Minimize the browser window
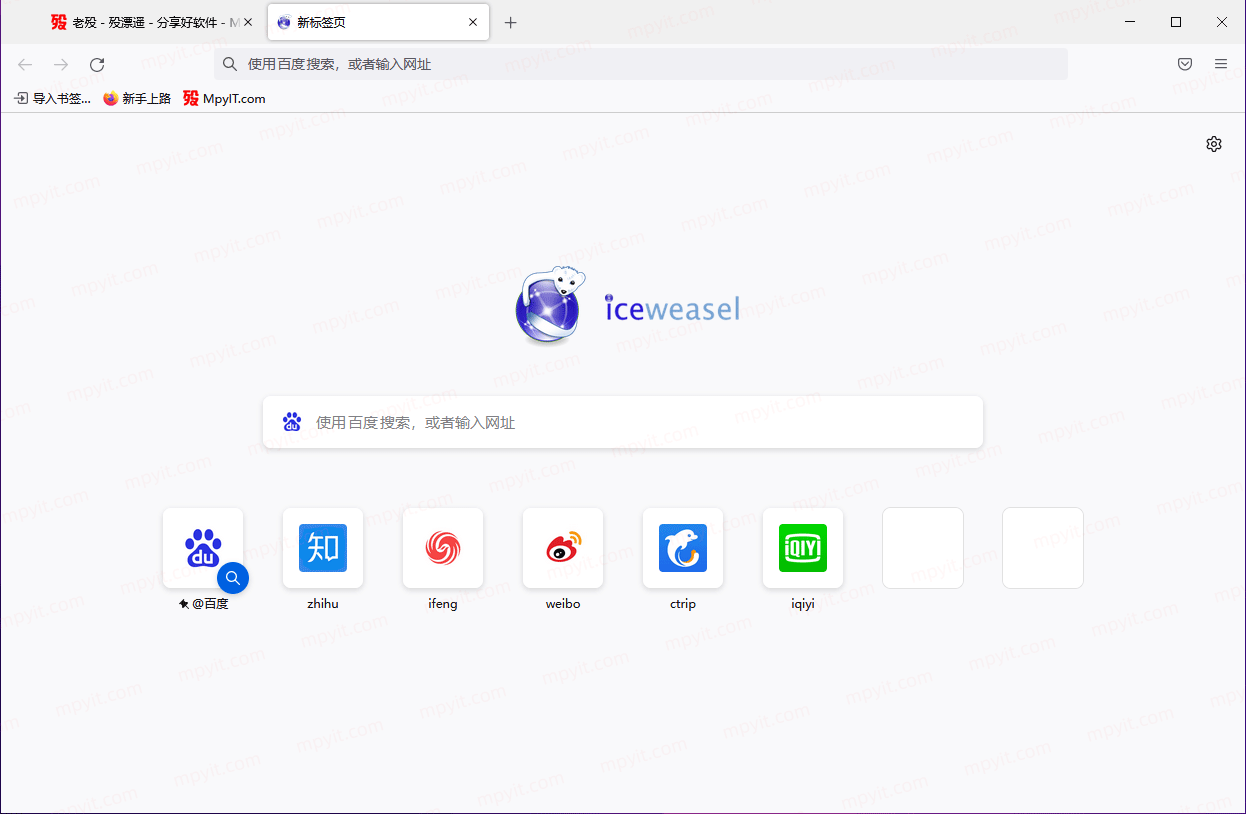 [1130, 22]
